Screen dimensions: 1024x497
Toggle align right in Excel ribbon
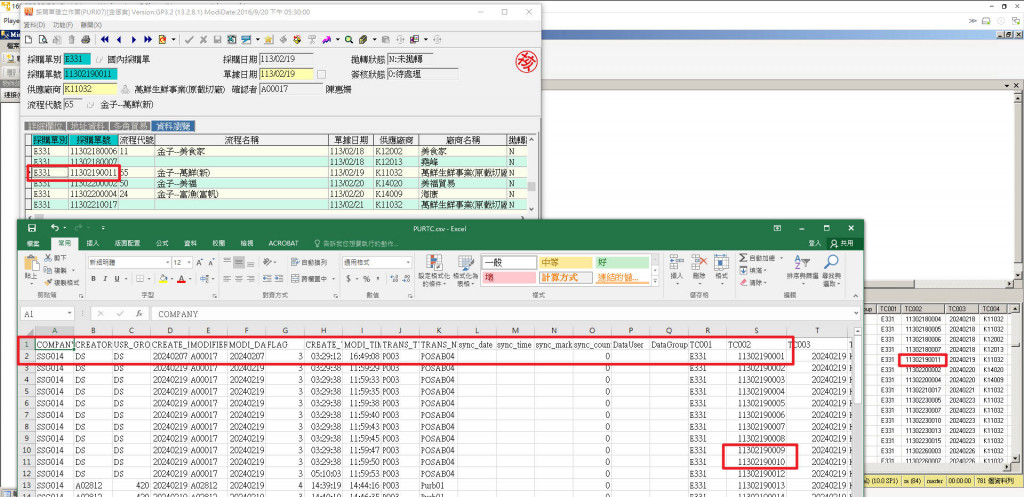point(251,279)
